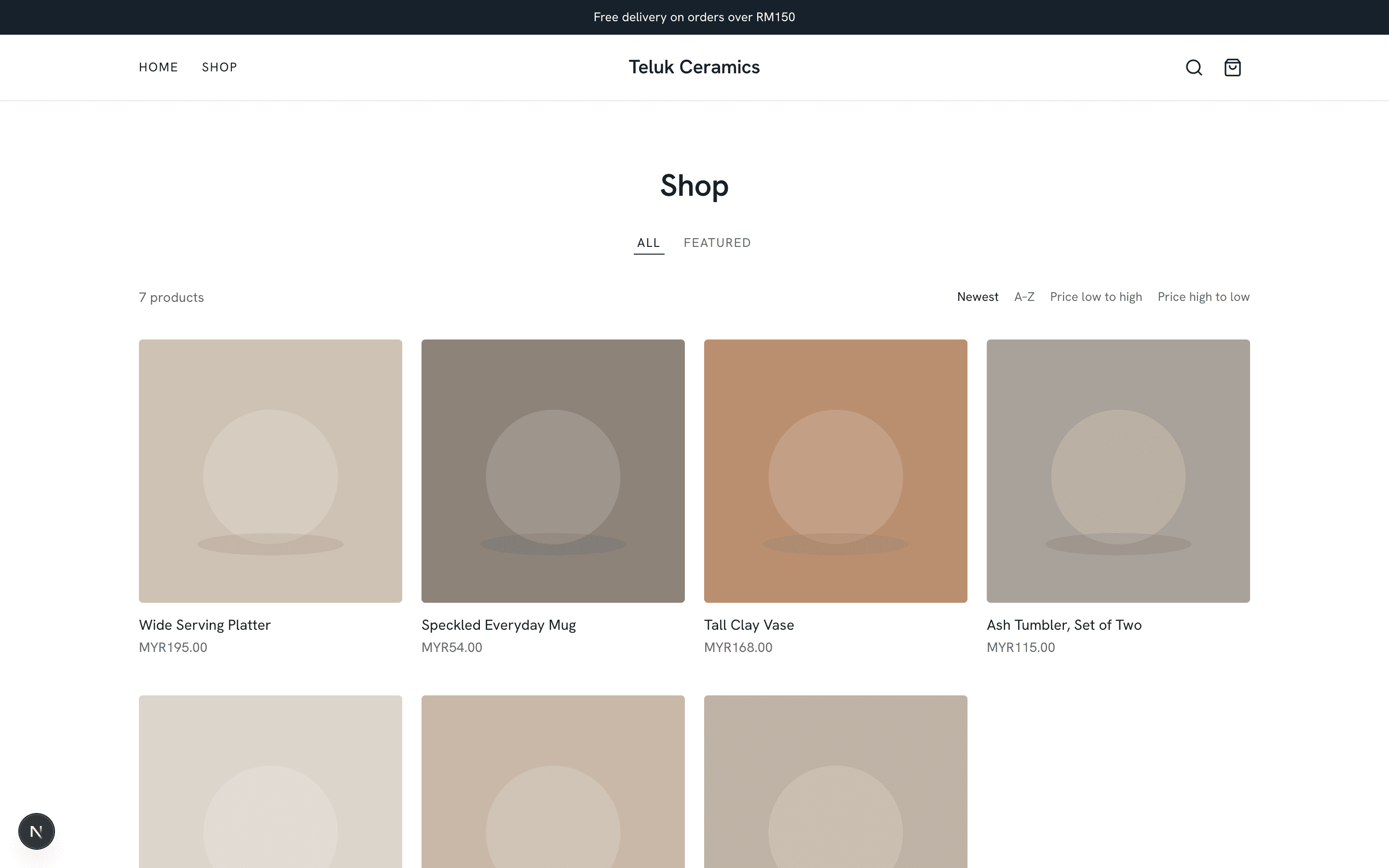The width and height of the screenshot is (1389, 868).
Task: Click the MYR115.00 price text
Action: tap(1021, 648)
